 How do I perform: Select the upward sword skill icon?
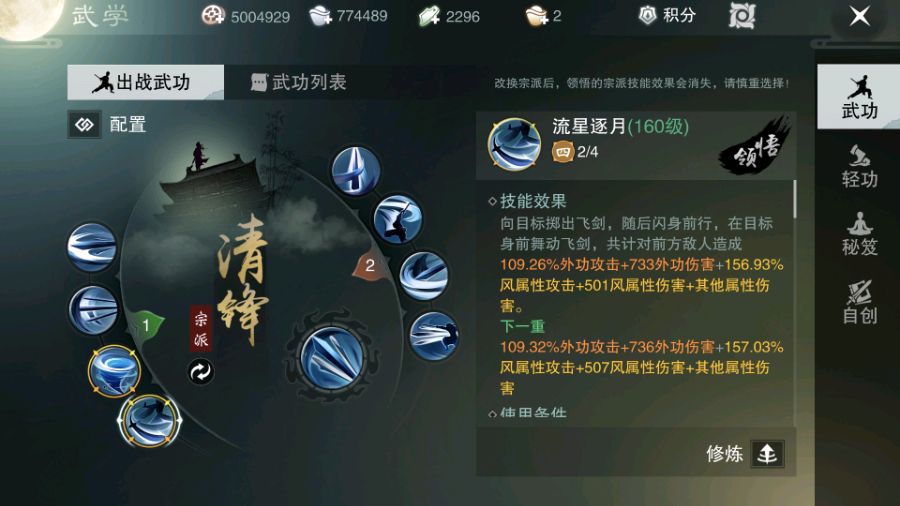(356, 170)
